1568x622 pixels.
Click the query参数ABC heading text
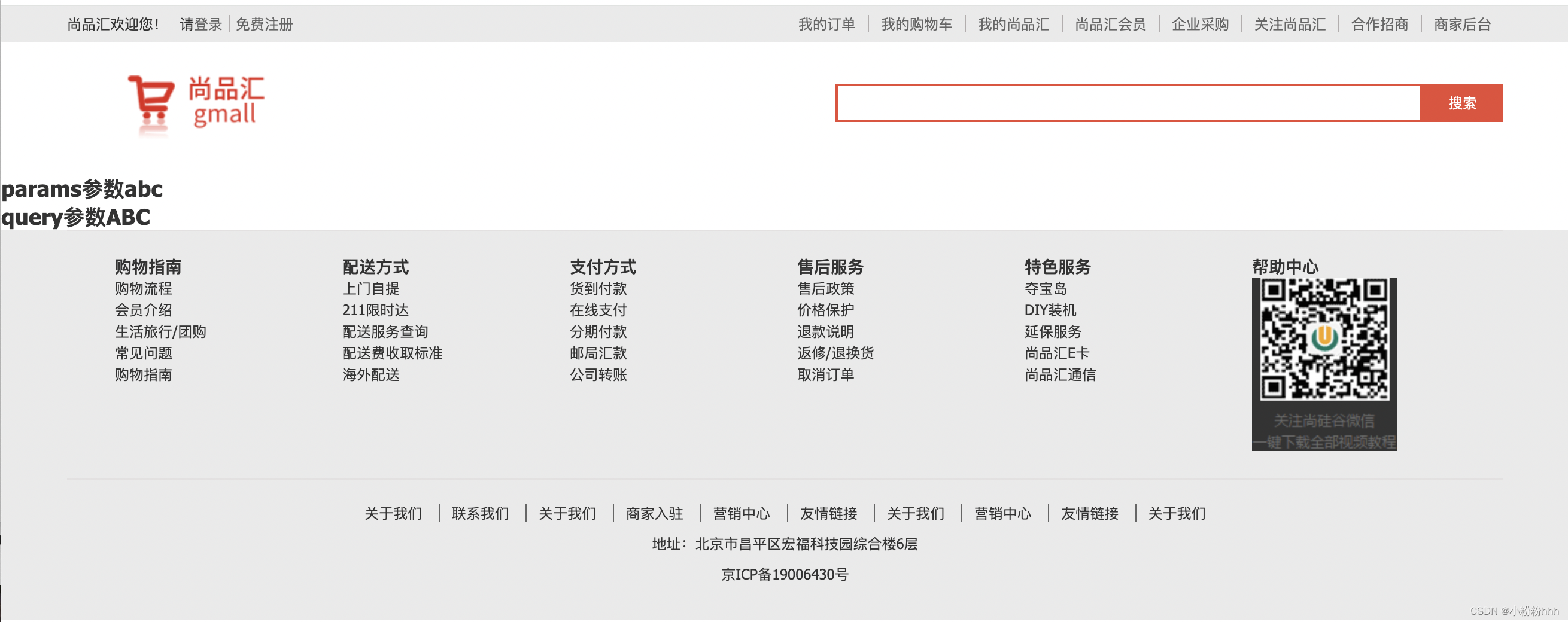pos(75,217)
